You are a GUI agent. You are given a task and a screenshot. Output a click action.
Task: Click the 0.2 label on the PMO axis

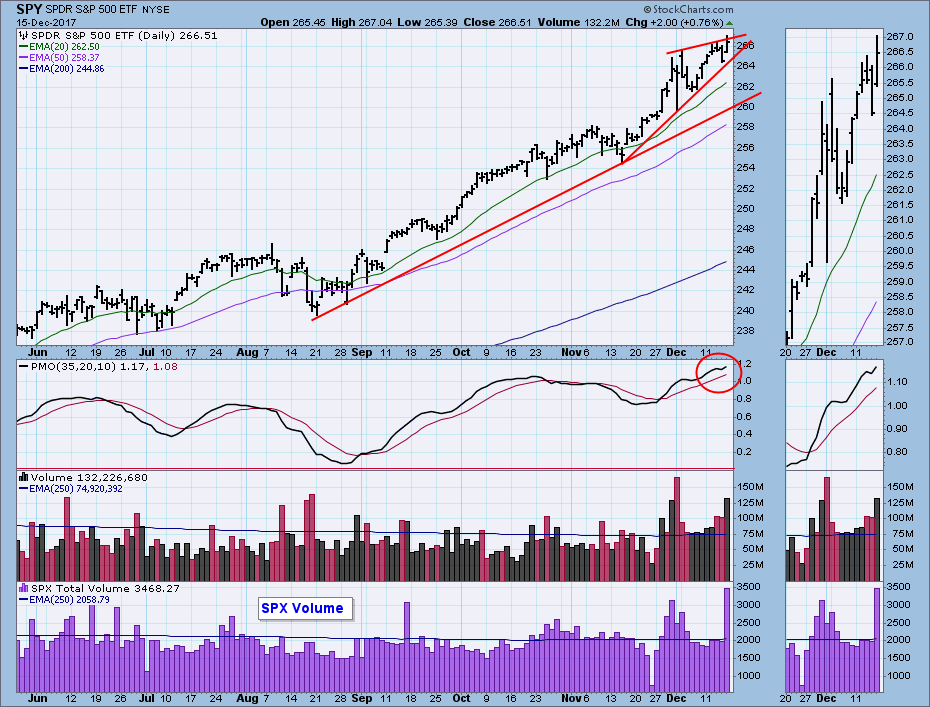click(744, 452)
